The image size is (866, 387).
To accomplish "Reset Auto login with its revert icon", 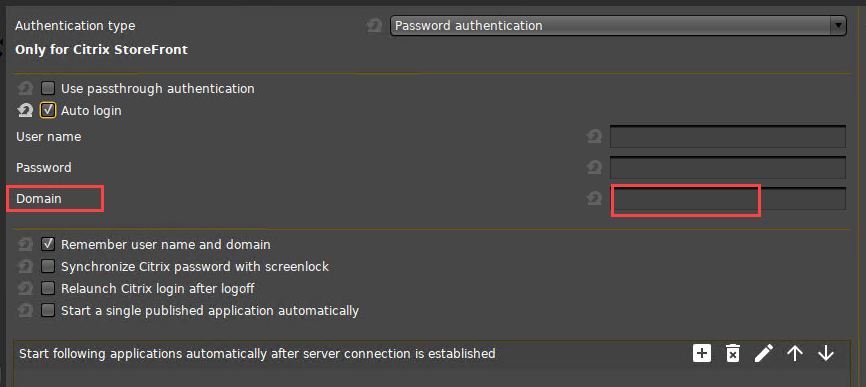I will 25,111.
